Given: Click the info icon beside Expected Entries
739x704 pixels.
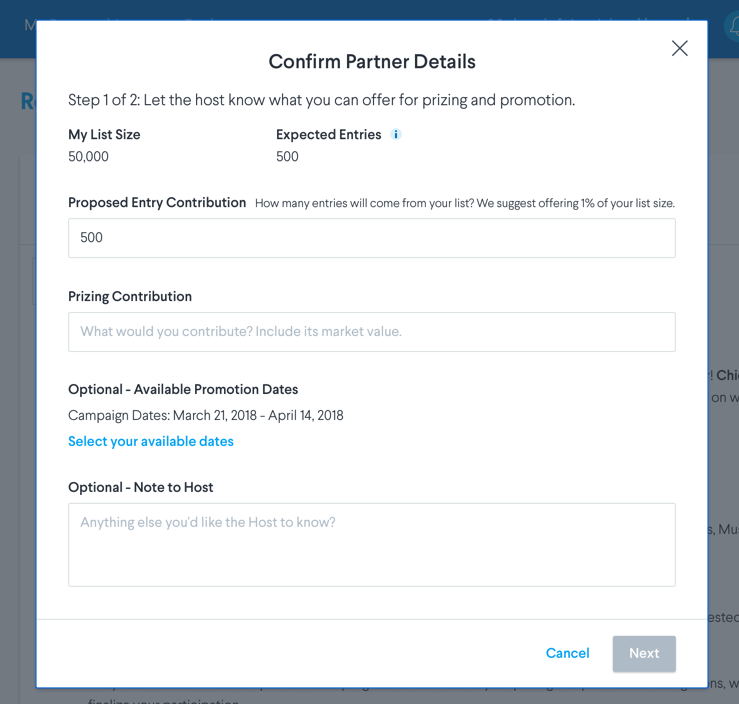Looking at the screenshot, I should coord(396,134).
